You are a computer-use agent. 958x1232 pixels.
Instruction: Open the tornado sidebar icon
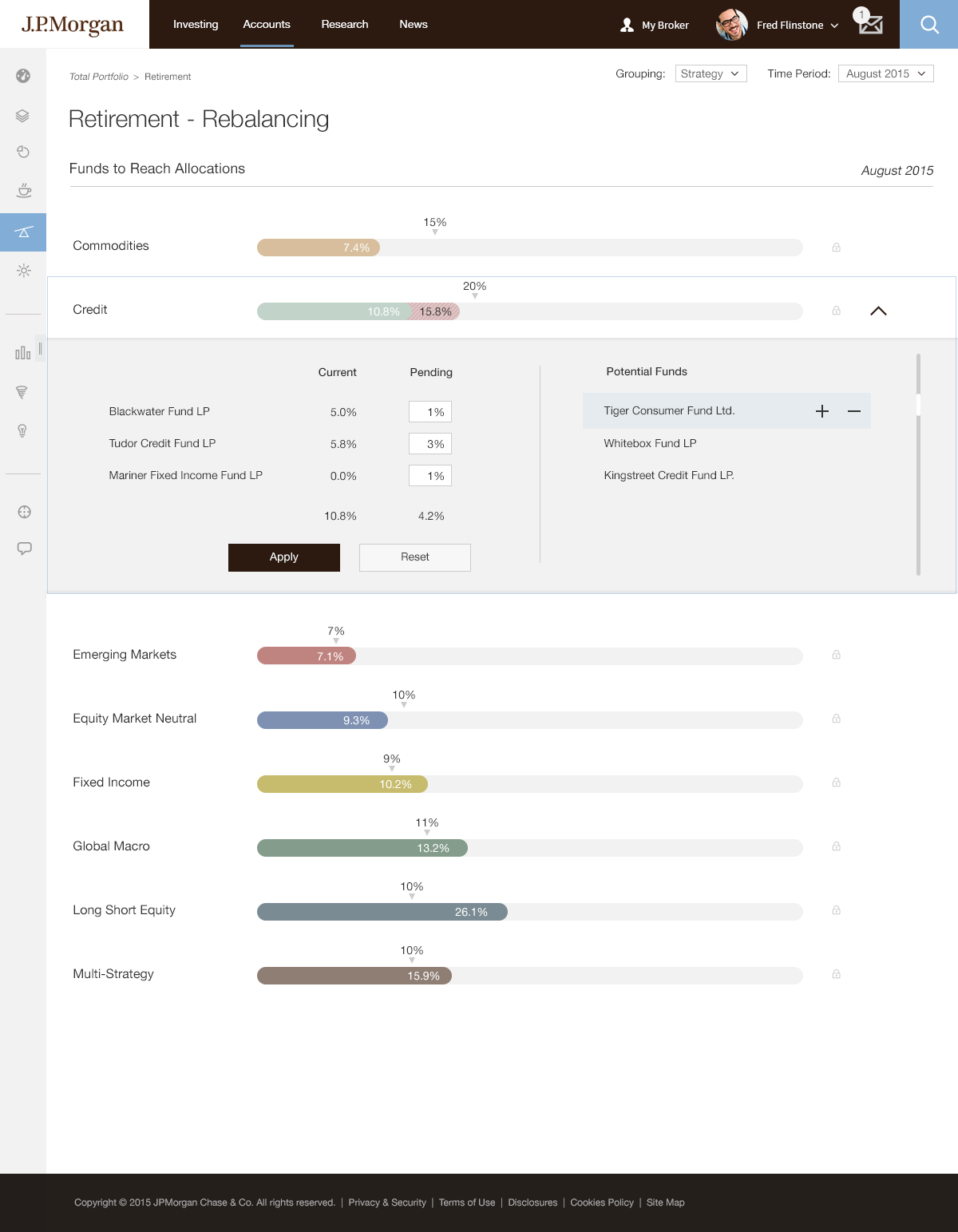coord(22,392)
